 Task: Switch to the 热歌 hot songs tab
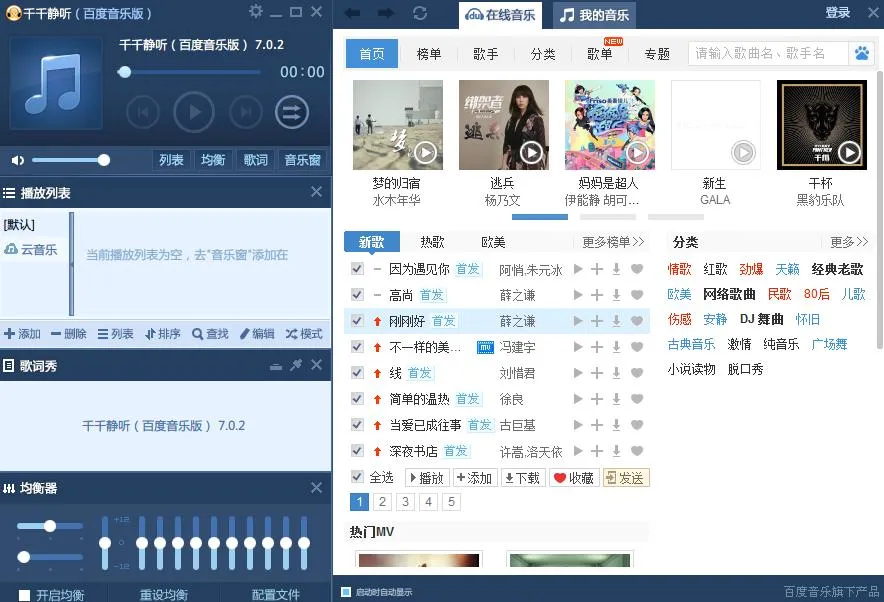432,242
